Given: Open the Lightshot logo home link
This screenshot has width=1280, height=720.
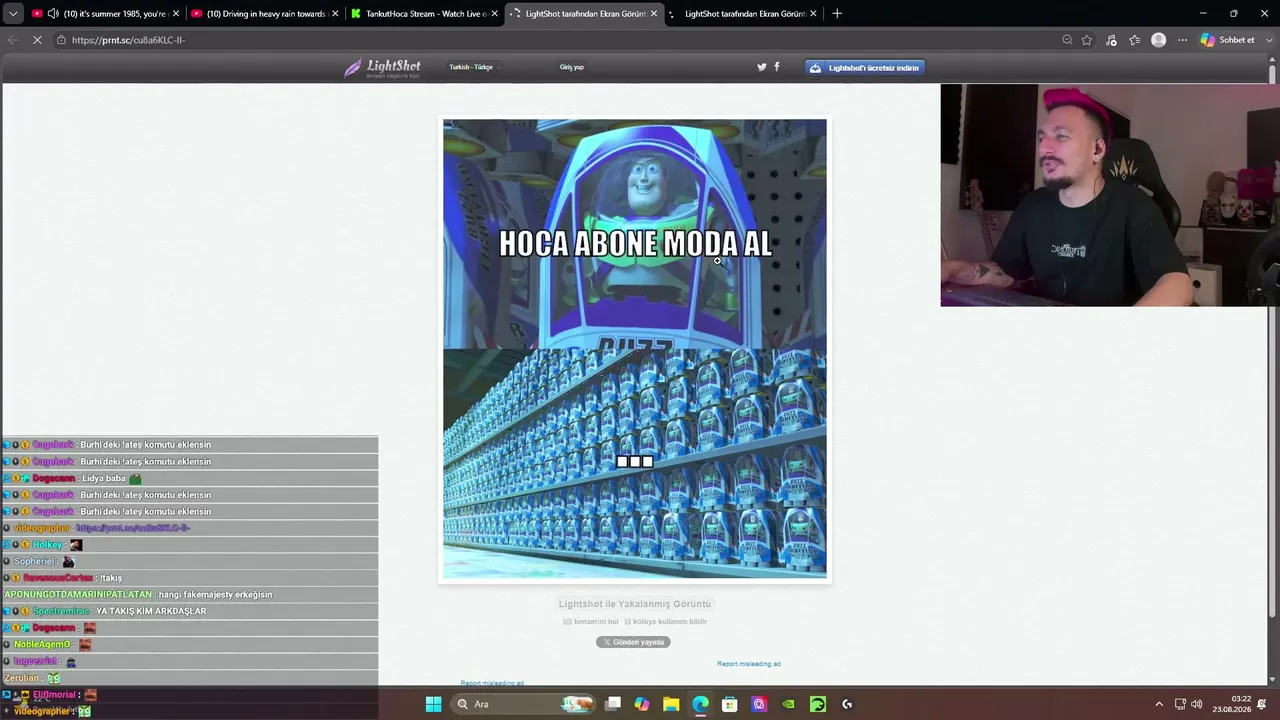Looking at the screenshot, I should click(x=382, y=68).
